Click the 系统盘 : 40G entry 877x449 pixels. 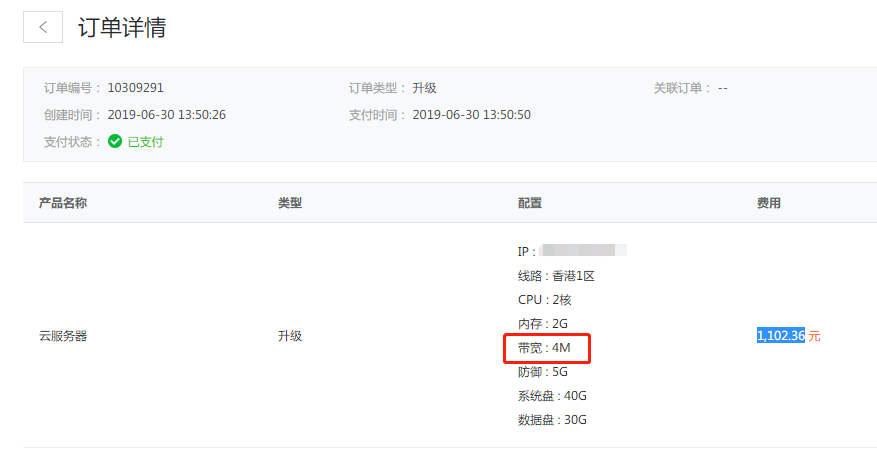[552, 396]
